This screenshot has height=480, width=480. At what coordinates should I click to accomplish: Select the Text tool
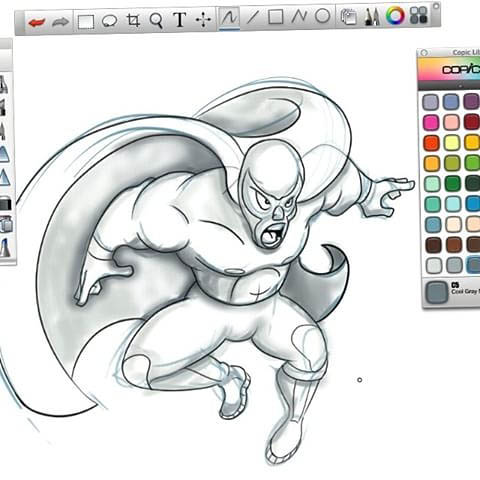click(180, 20)
